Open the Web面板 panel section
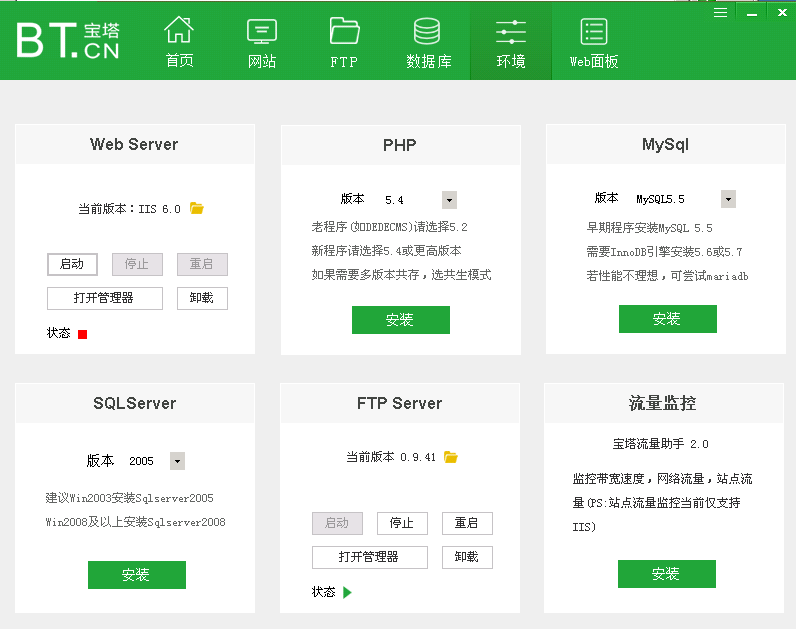The image size is (796, 629). 593,43
